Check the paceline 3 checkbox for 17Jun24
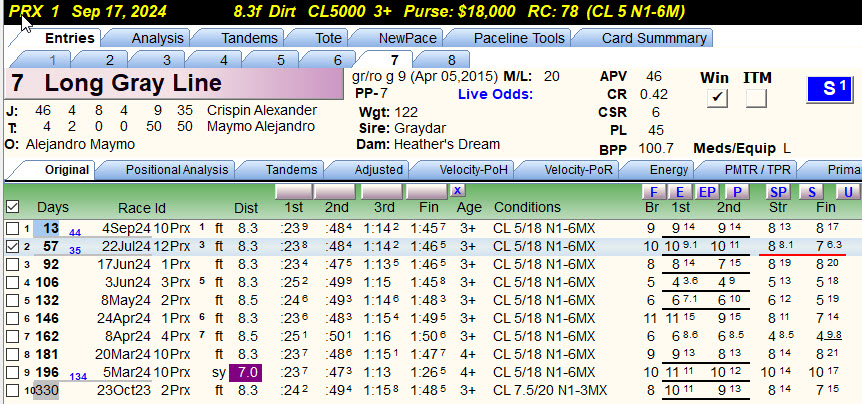Screen dimensions: 862x404 12,265
